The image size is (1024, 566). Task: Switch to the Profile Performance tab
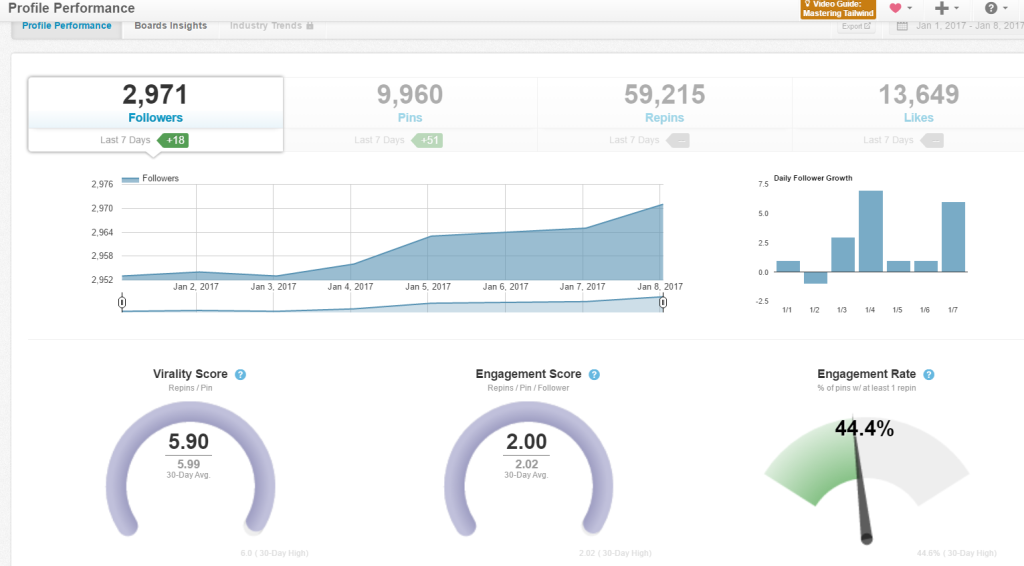point(67,26)
